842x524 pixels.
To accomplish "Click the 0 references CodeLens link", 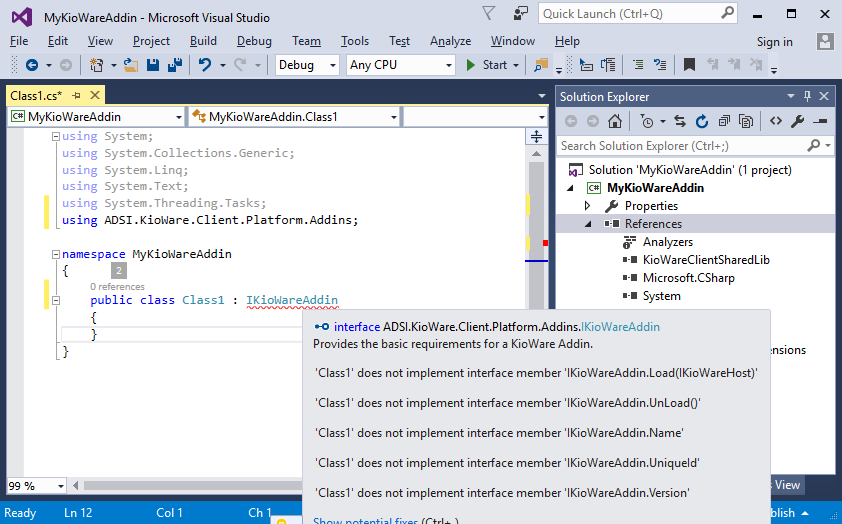I will click(x=117, y=287).
